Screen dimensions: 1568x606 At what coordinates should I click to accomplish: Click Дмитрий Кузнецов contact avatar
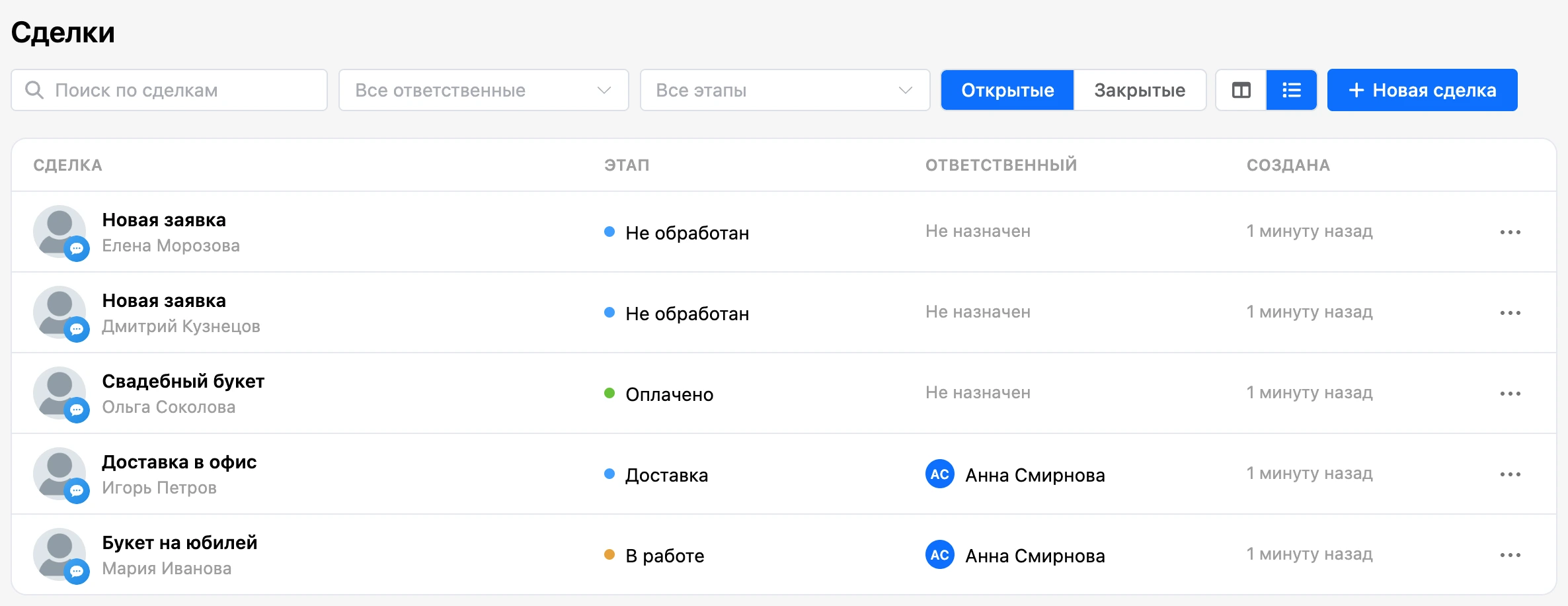click(60, 313)
